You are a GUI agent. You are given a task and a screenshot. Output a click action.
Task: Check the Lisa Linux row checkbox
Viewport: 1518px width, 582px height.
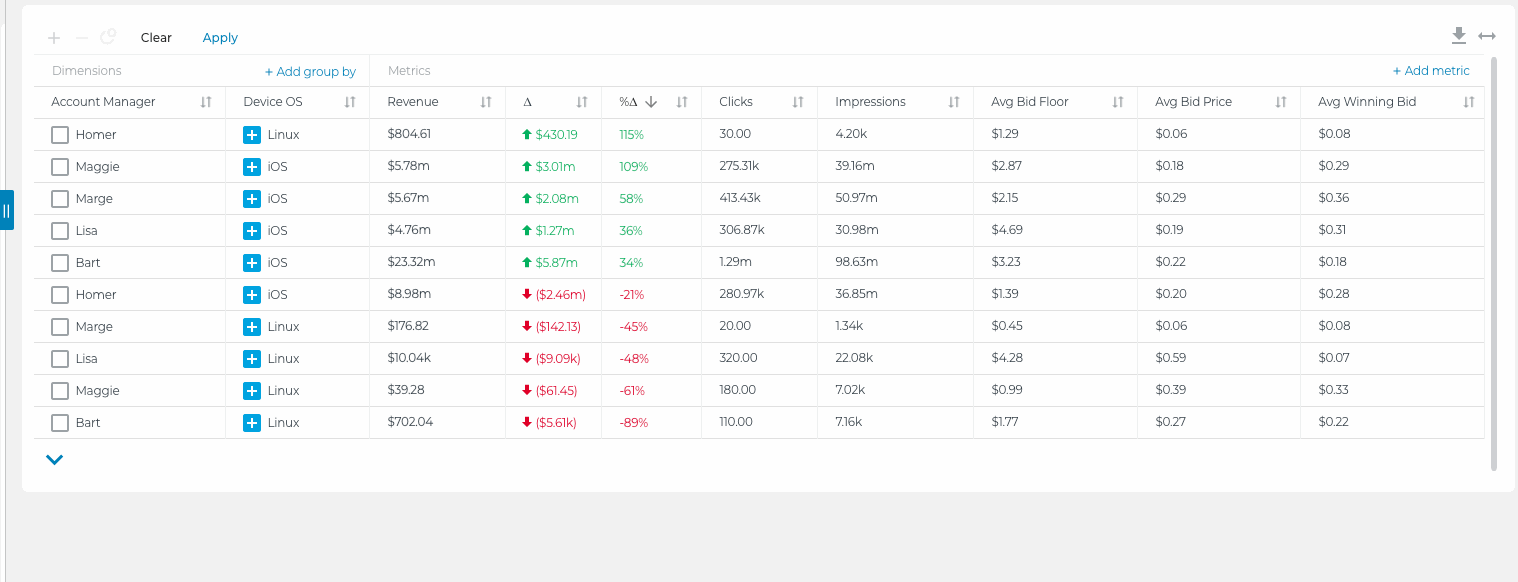pyautogui.click(x=60, y=359)
